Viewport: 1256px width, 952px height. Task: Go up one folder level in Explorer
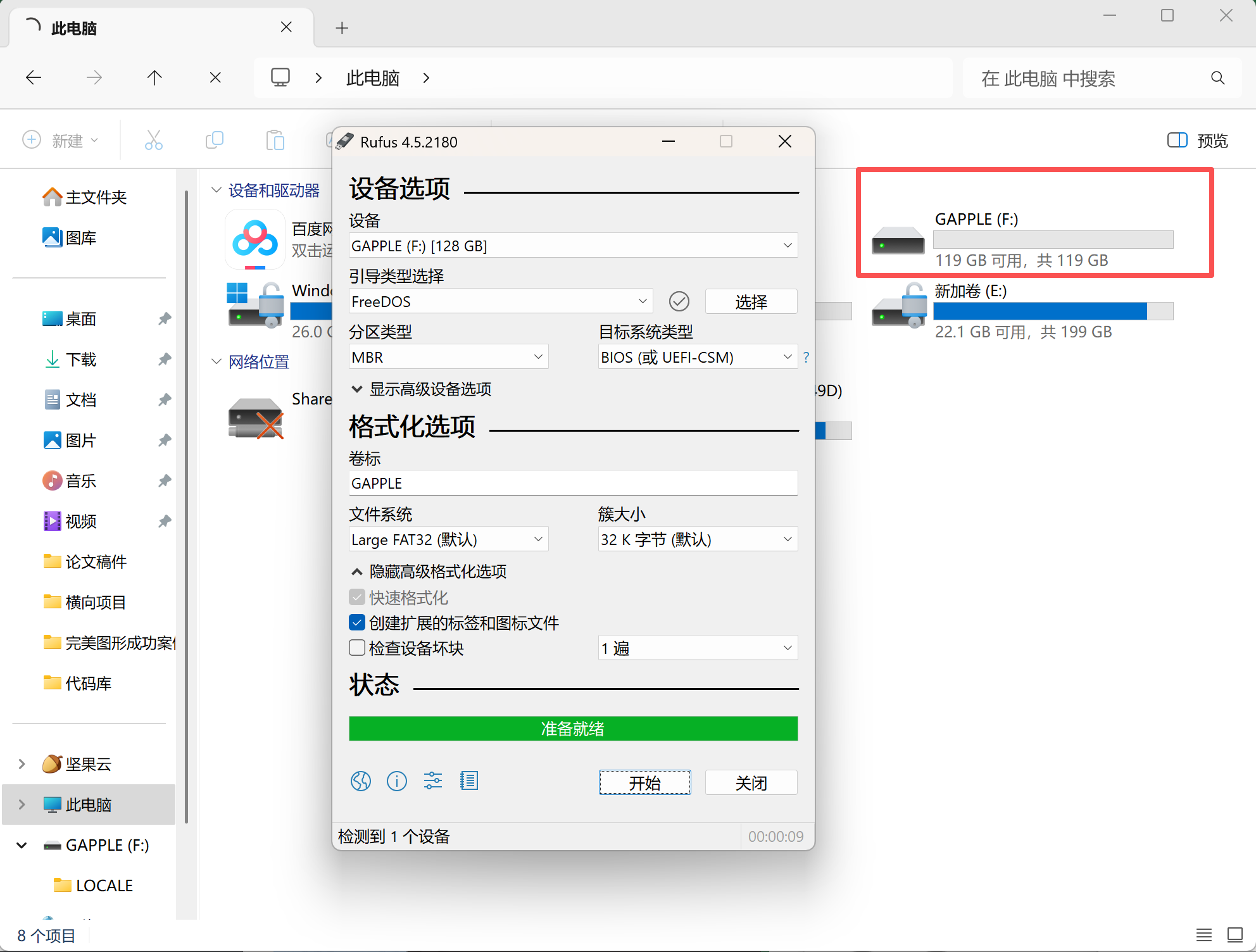[x=154, y=78]
